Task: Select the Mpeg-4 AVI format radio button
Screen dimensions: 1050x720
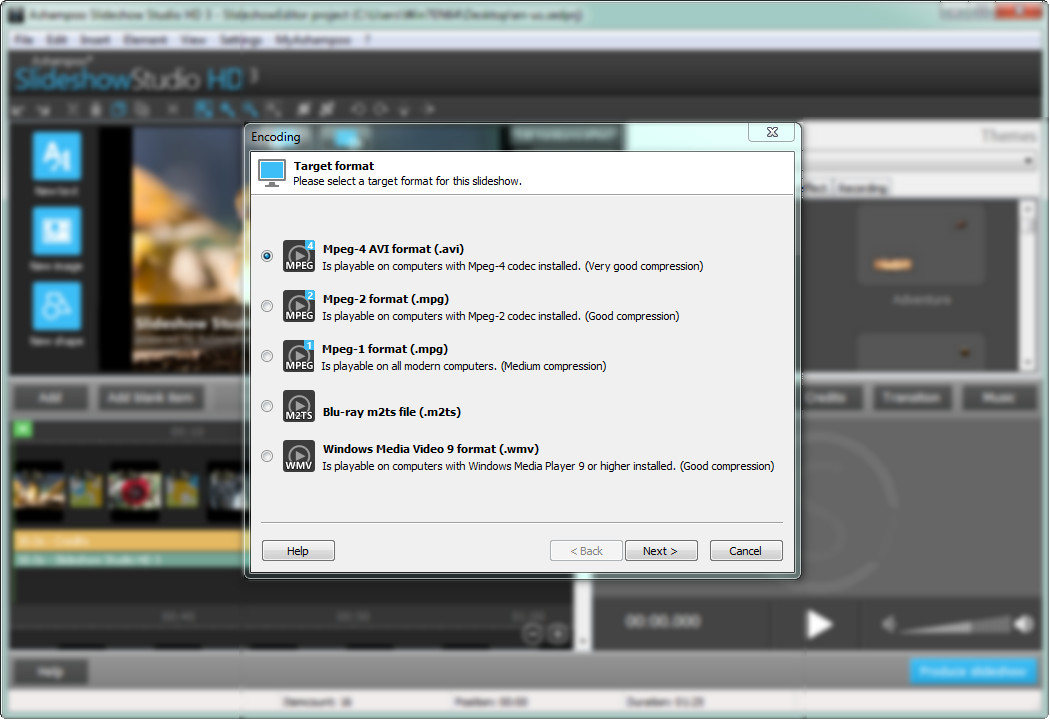Action: 267,256
